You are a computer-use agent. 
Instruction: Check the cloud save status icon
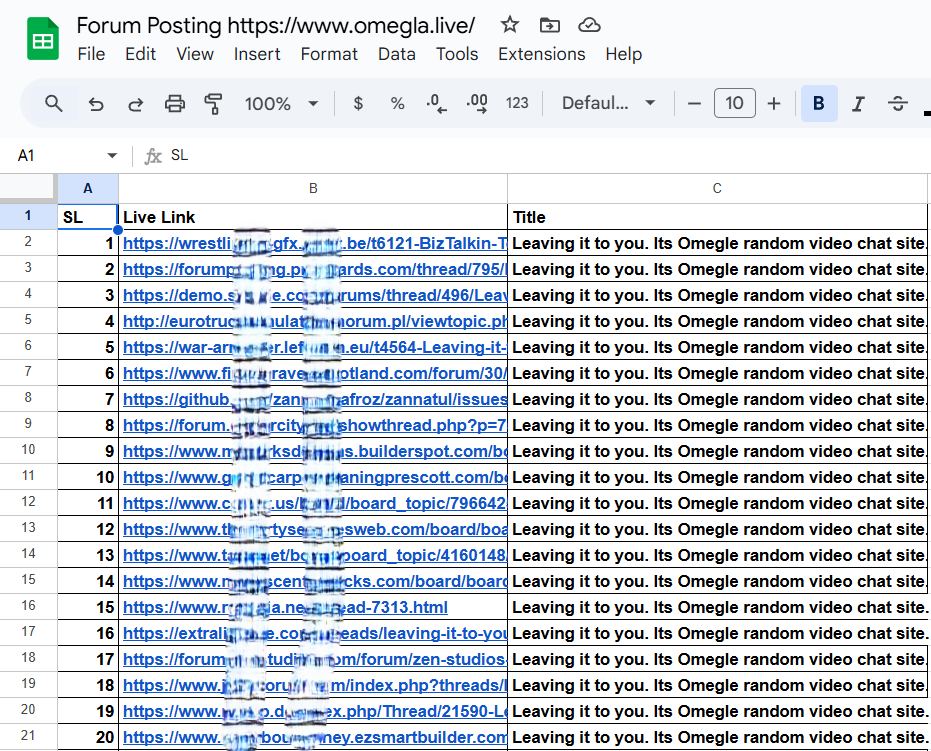click(x=589, y=25)
